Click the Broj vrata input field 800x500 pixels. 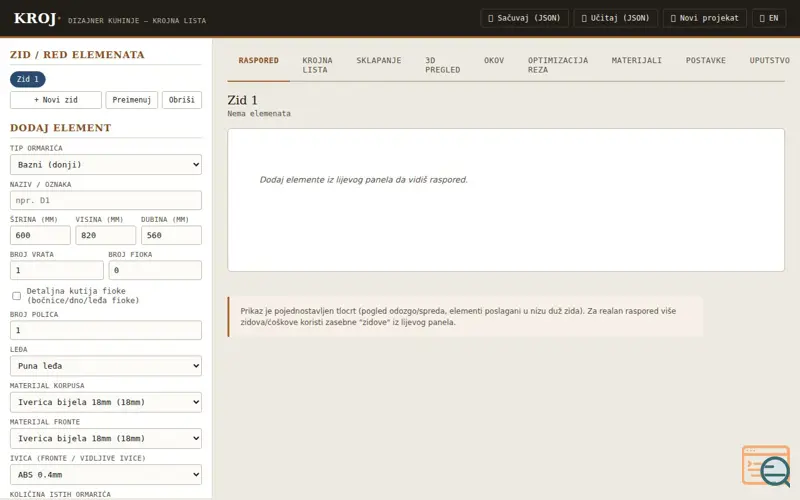[57, 270]
